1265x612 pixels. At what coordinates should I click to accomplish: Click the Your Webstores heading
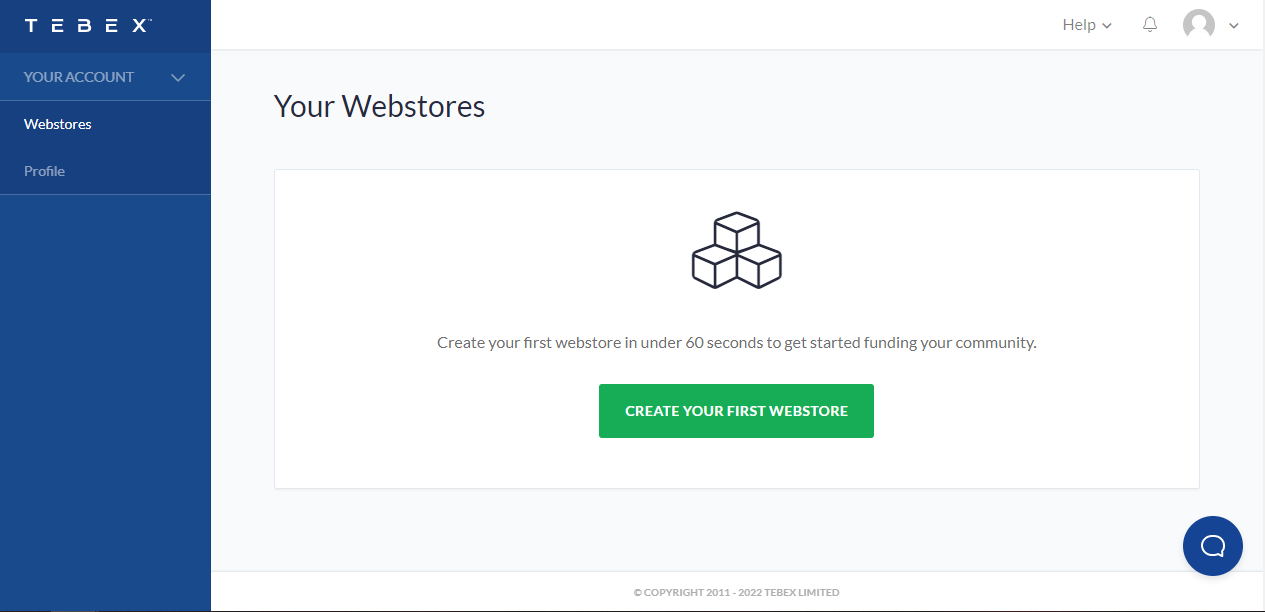click(x=379, y=106)
